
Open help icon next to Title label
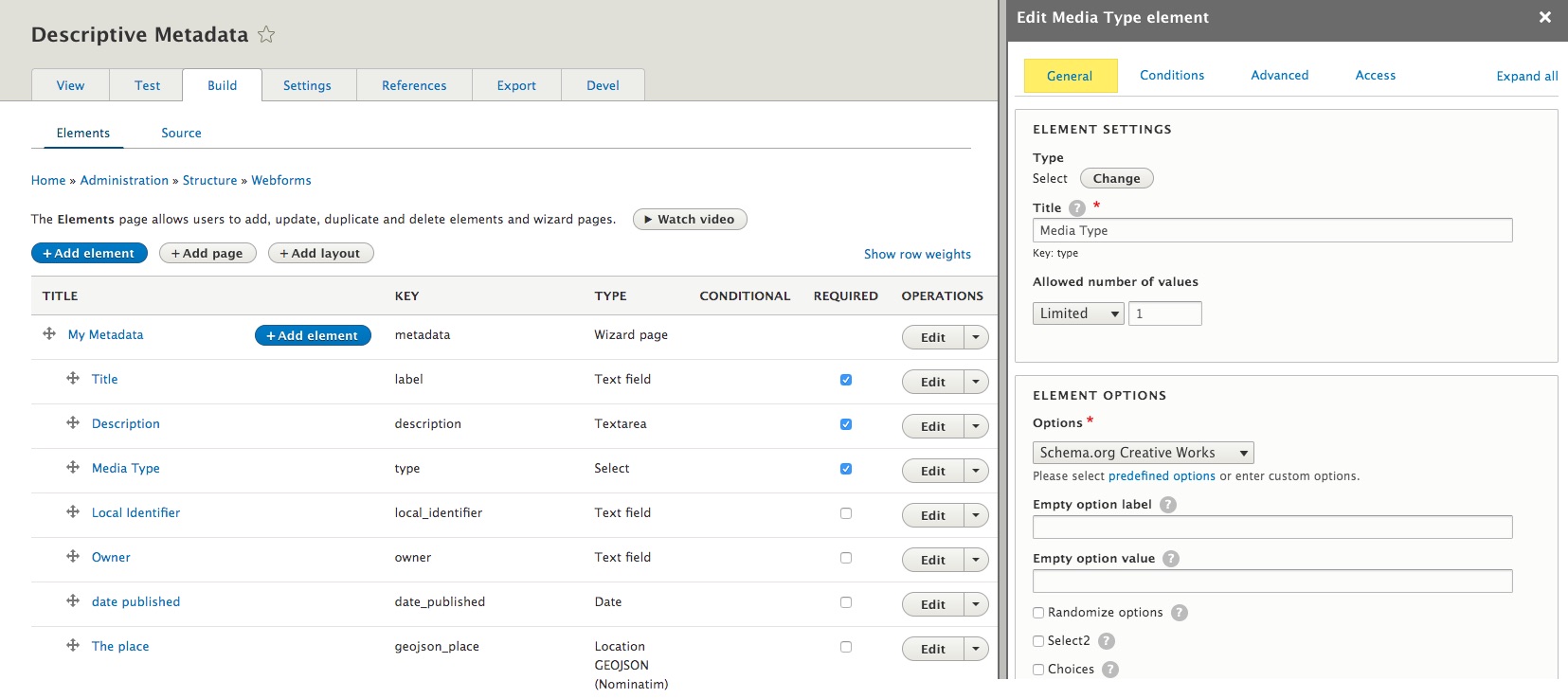click(x=1077, y=208)
